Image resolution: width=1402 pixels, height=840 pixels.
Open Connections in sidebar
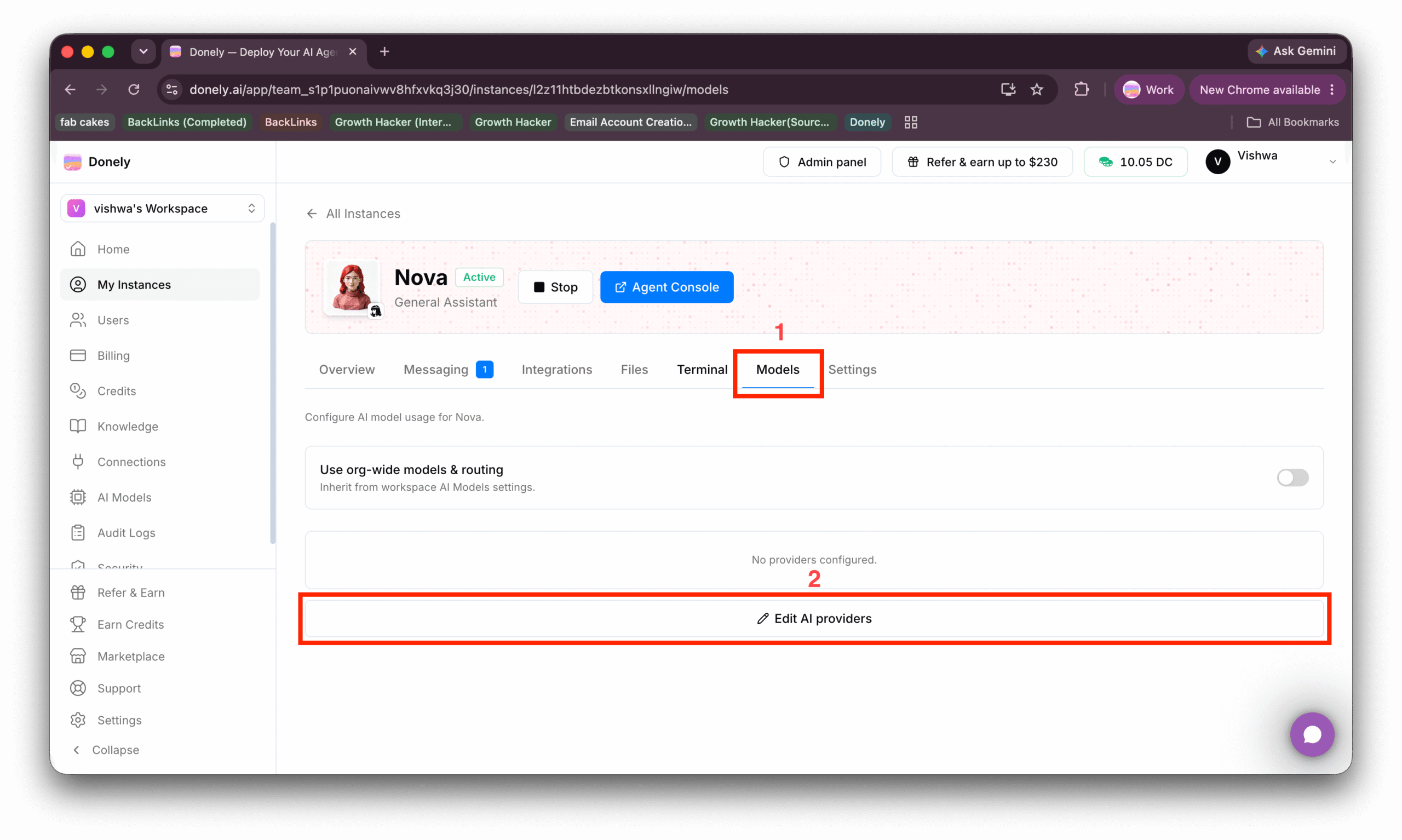pos(159,462)
